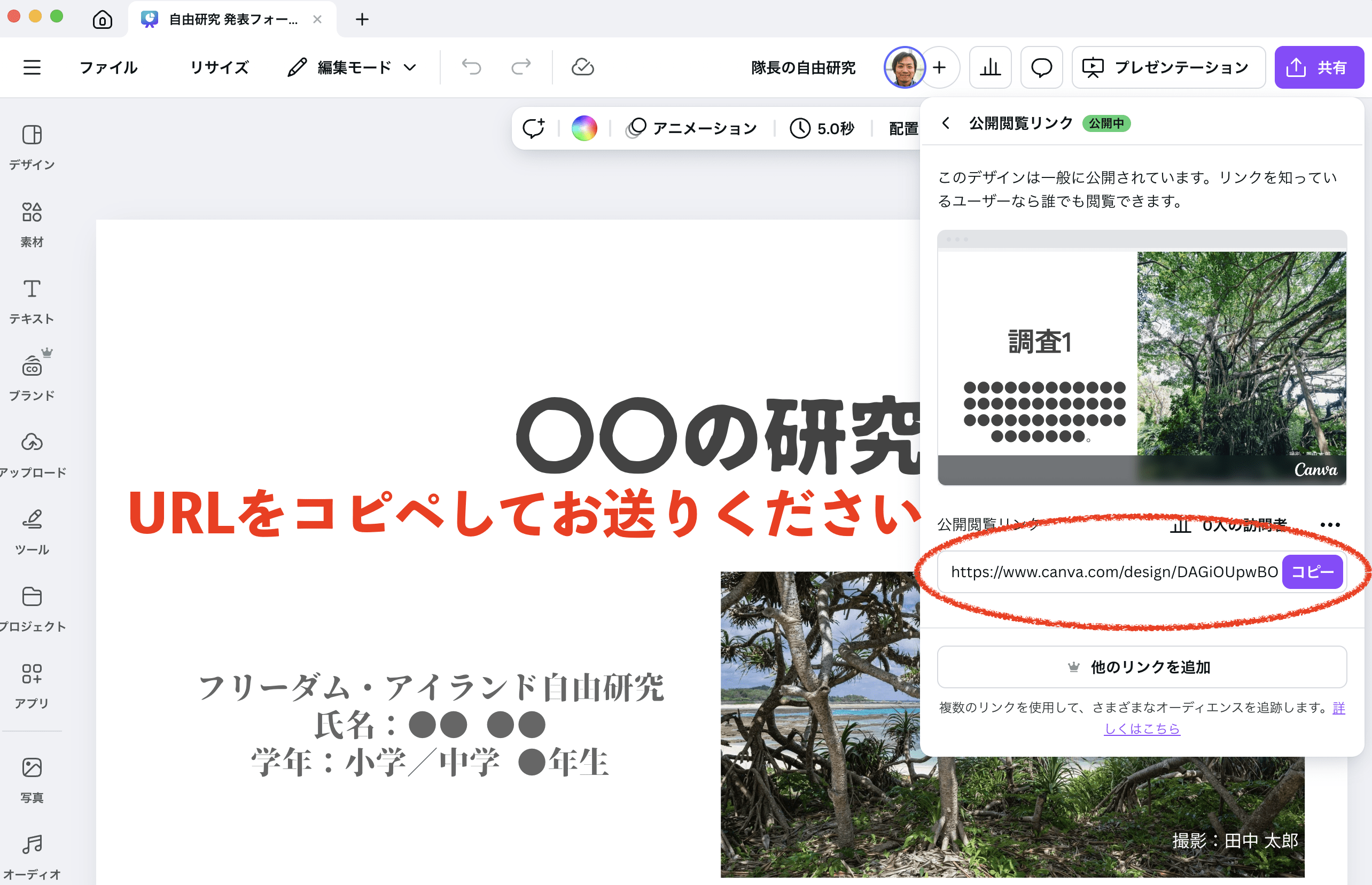Click the design title 隊長の自由研究
The image size is (1372, 885).
803,67
